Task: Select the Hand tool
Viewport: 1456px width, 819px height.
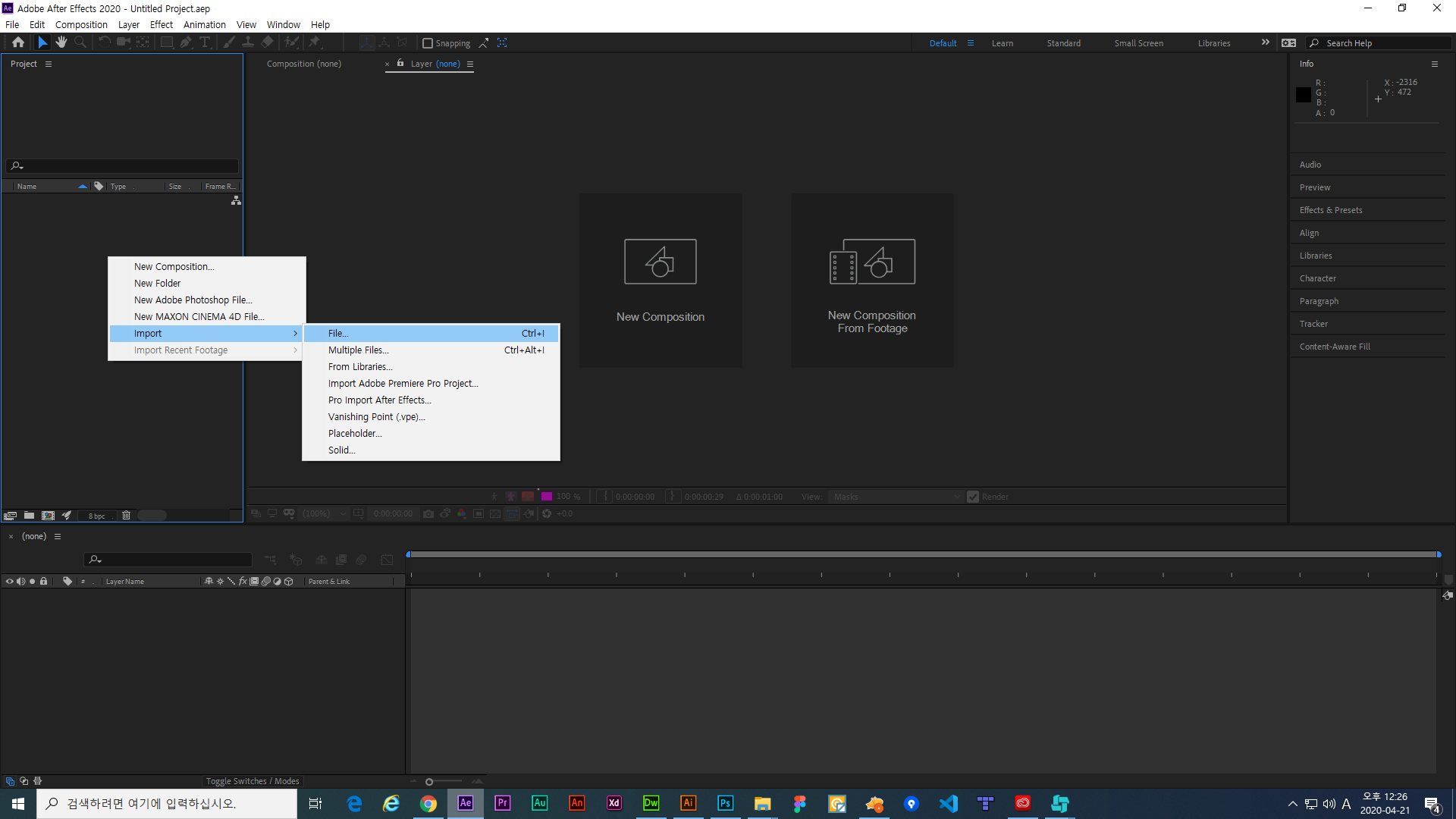Action: tap(61, 42)
